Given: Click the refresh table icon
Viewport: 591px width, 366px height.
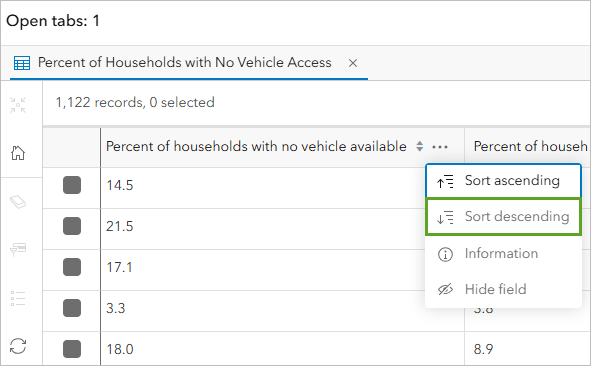Looking at the screenshot, I should pos(18,346).
